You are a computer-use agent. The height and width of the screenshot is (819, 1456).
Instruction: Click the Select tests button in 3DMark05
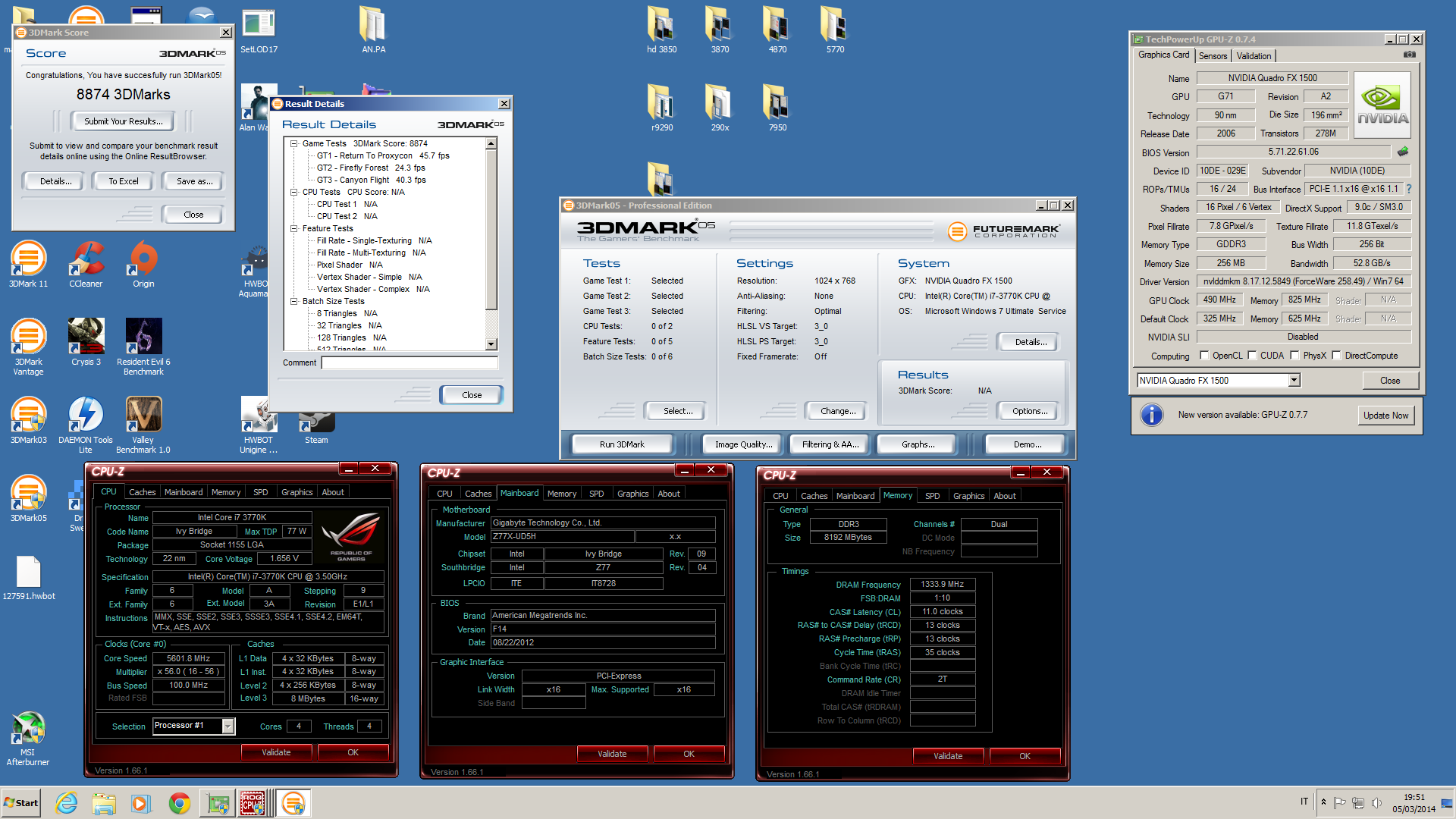click(x=677, y=411)
